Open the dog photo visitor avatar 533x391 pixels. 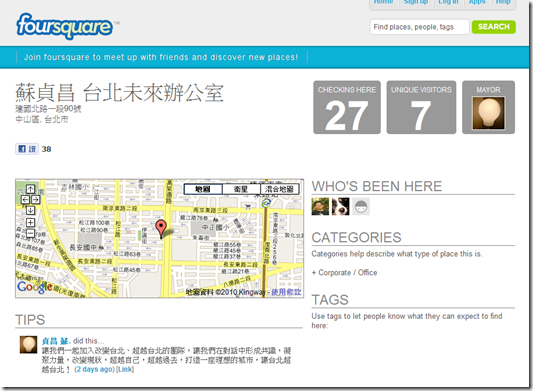pyautogui.click(x=341, y=206)
